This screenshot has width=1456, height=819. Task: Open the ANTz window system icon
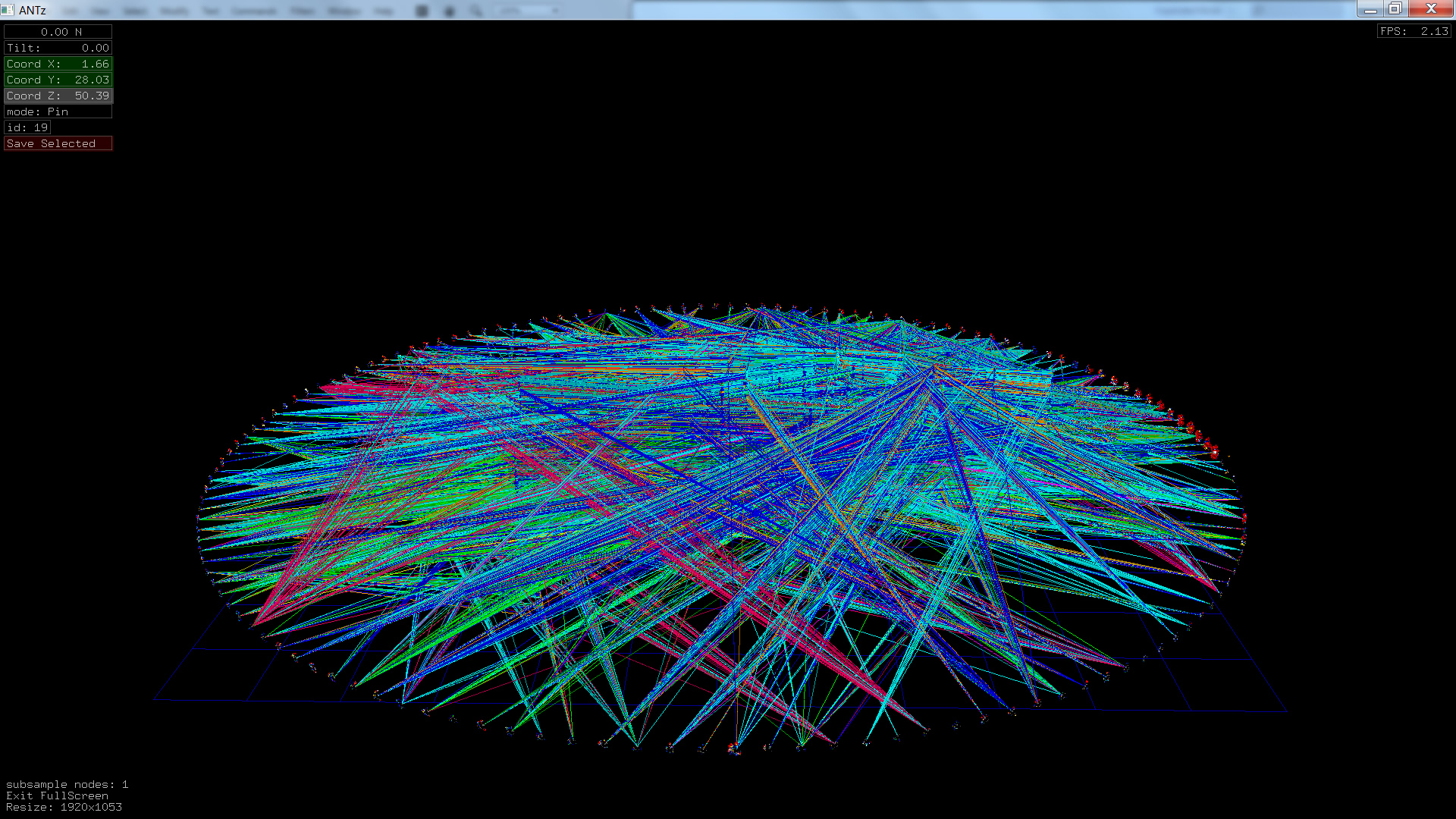coord(8,10)
